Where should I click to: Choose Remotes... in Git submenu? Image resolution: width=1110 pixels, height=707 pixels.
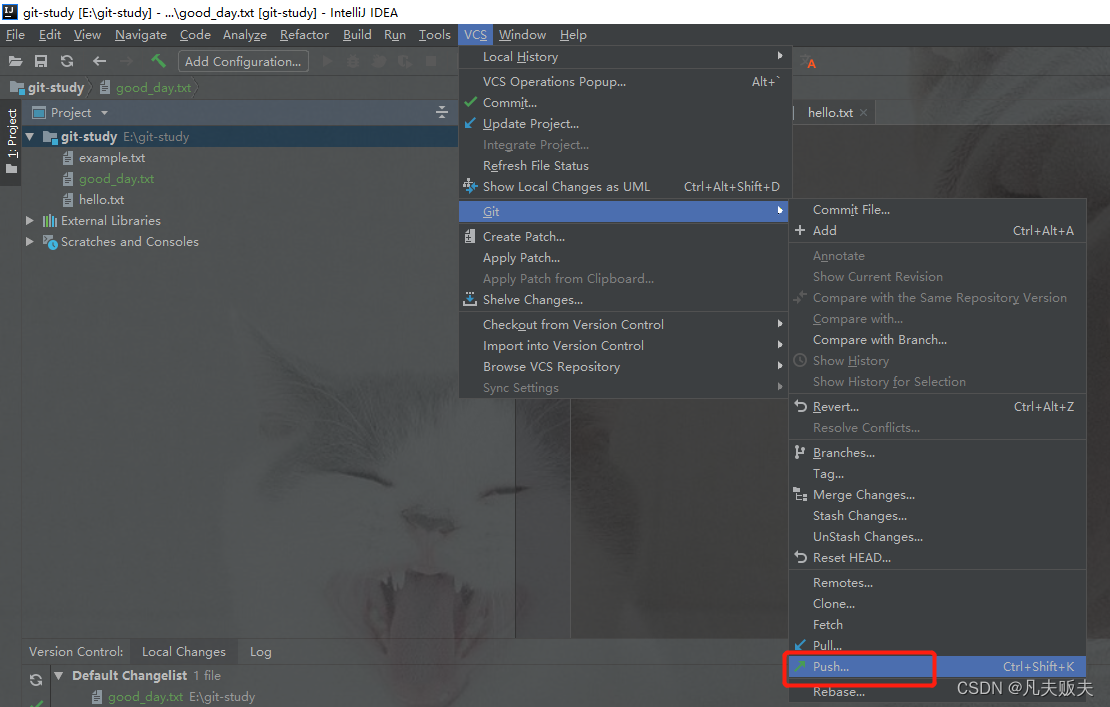938,583
